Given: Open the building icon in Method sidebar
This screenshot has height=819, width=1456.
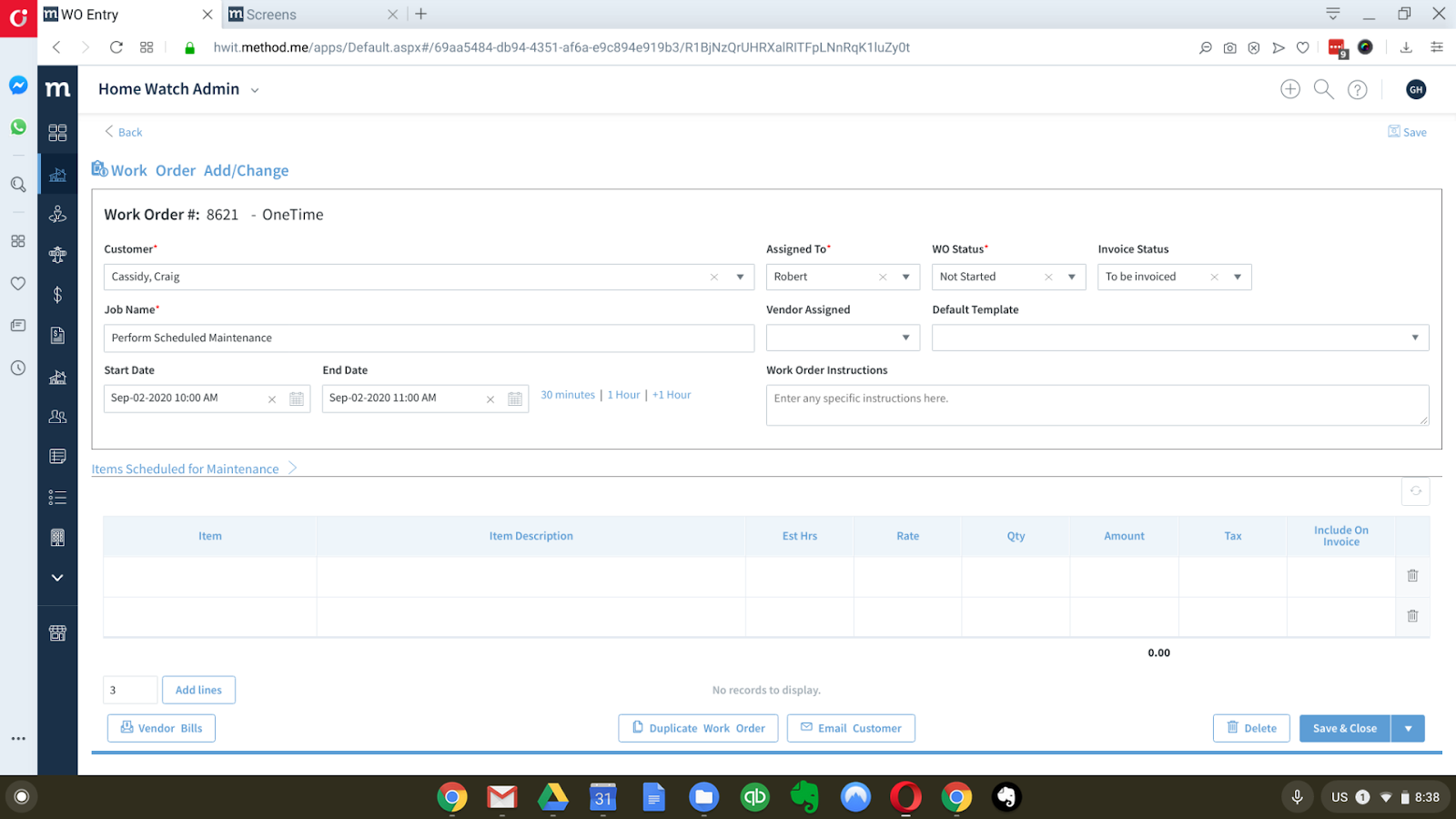Looking at the screenshot, I should [x=57, y=538].
